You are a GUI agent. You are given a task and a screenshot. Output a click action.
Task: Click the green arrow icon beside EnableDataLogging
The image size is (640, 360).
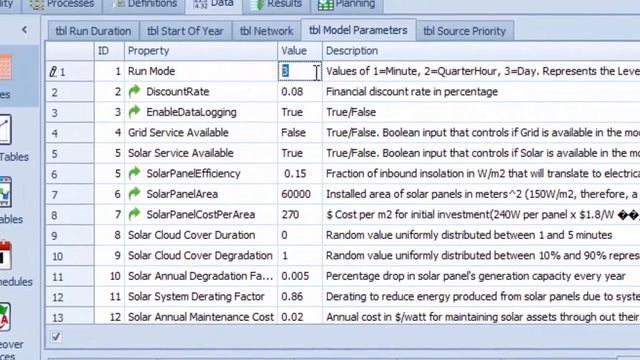click(x=134, y=111)
